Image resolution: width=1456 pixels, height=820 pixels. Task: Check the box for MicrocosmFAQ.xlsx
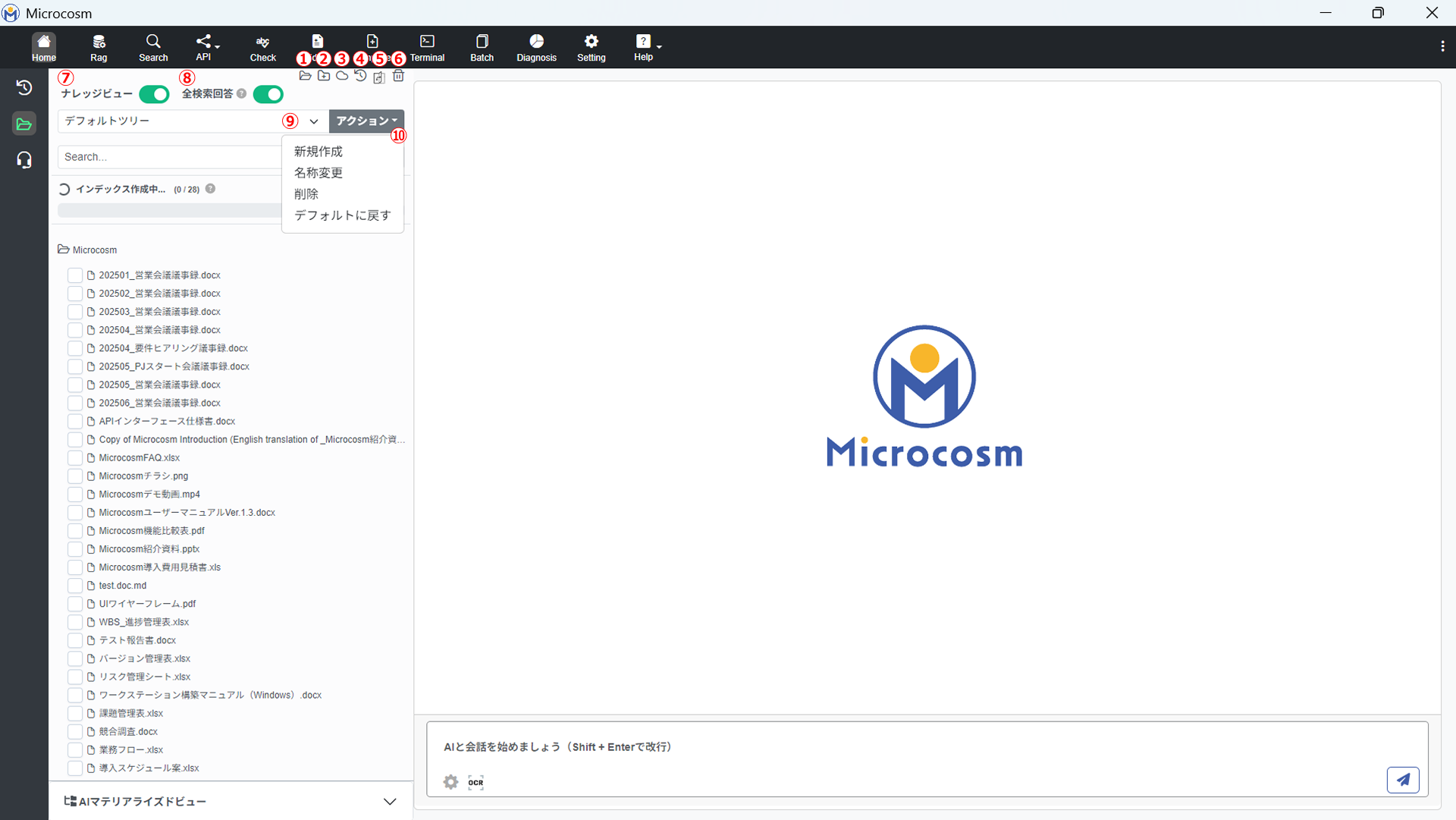(75, 457)
